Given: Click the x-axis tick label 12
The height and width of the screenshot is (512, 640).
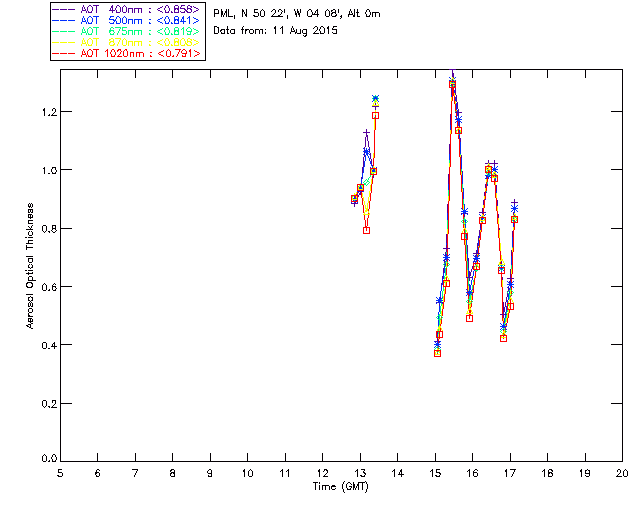Looking at the screenshot, I should (322, 473).
